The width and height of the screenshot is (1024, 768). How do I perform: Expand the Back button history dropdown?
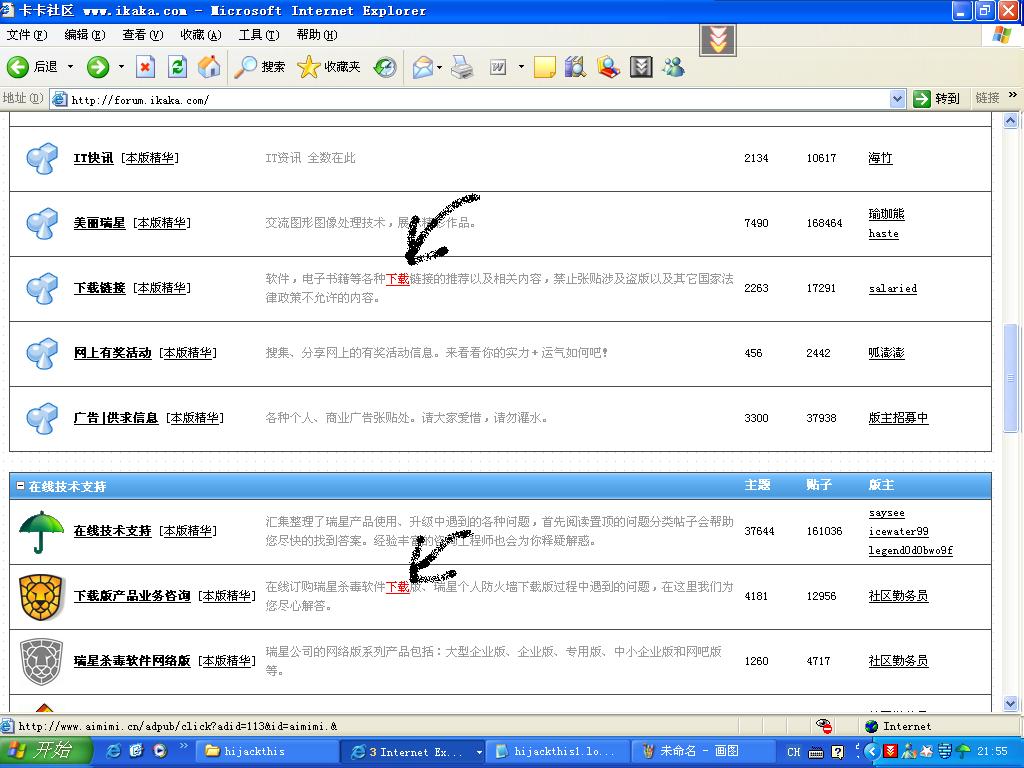point(70,67)
